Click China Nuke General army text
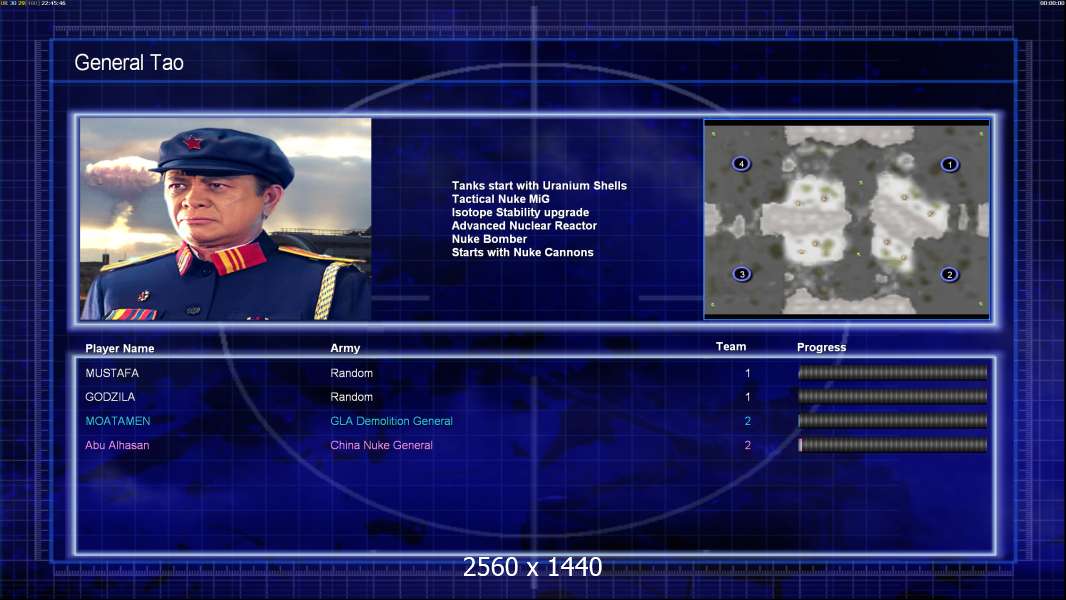This screenshot has width=1066, height=600. tap(381, 445)
